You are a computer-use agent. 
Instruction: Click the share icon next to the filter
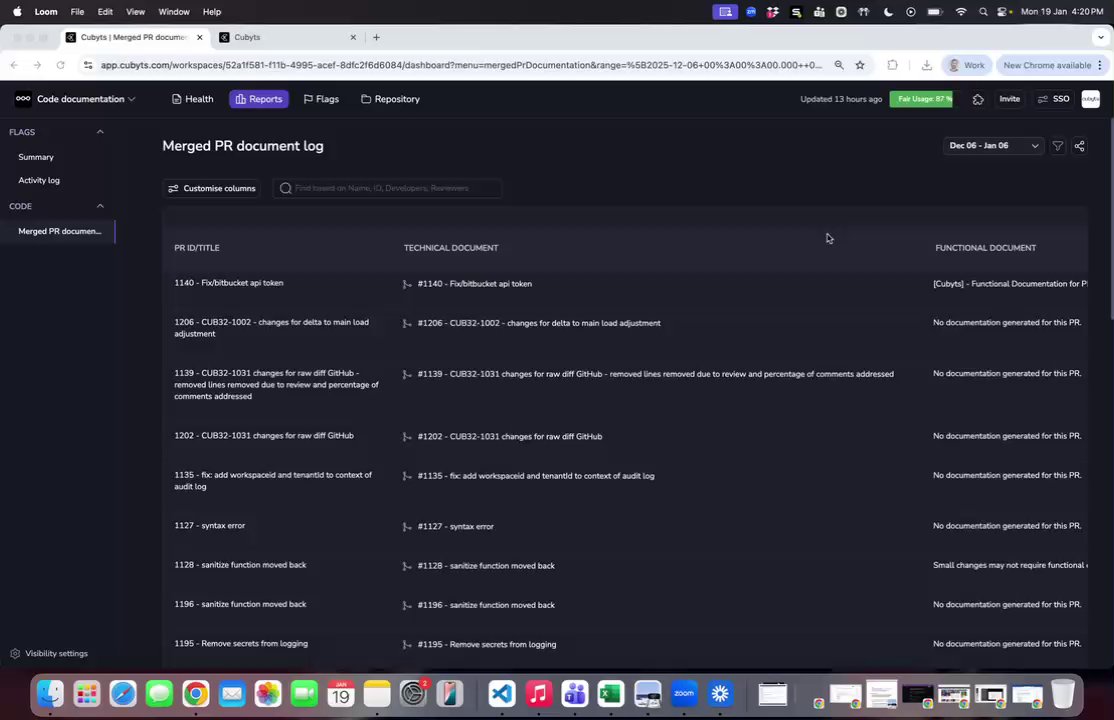1079,146
